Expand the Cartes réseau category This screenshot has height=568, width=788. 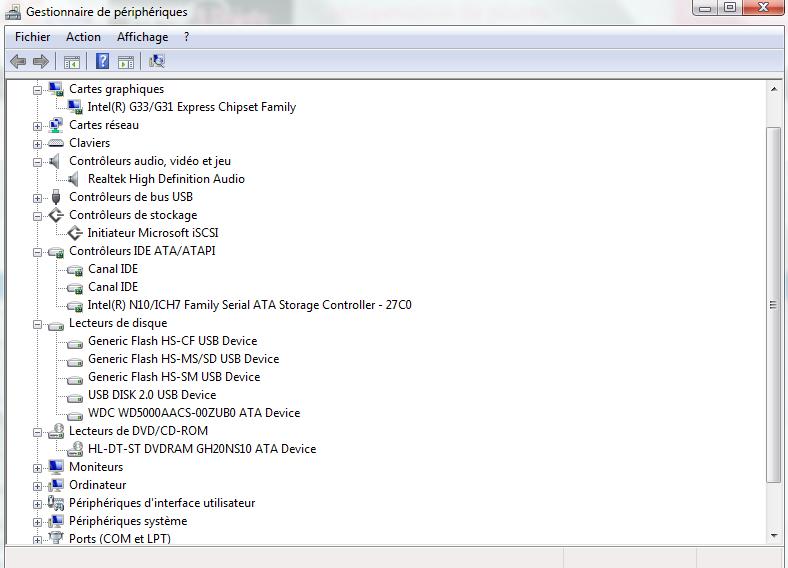point(38,126)
